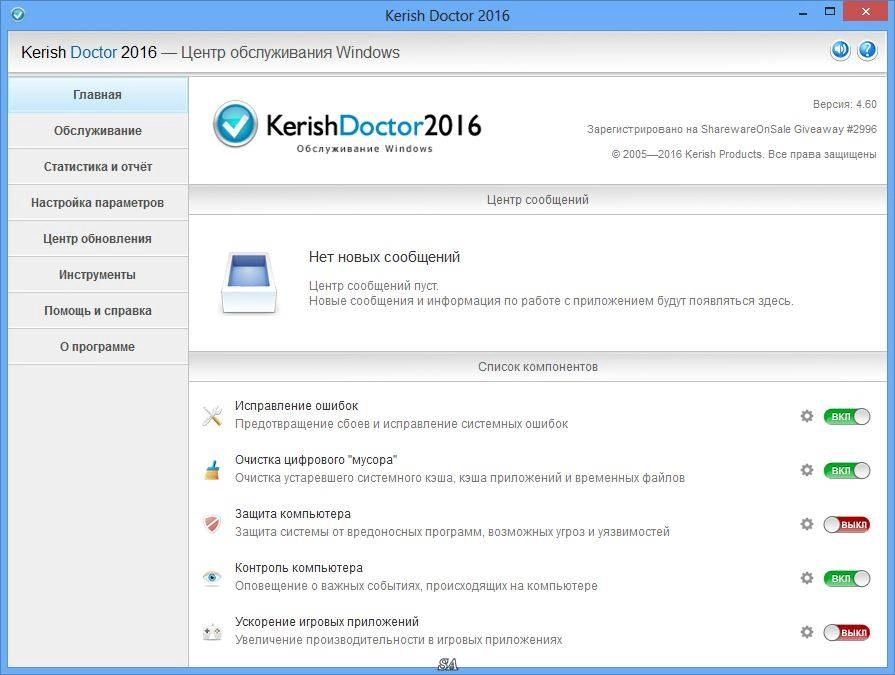Image resolution: width=895 pixels, height=675 pixels.
Task: Click Ускорение игровых приложений title
Action: point(326,621)
